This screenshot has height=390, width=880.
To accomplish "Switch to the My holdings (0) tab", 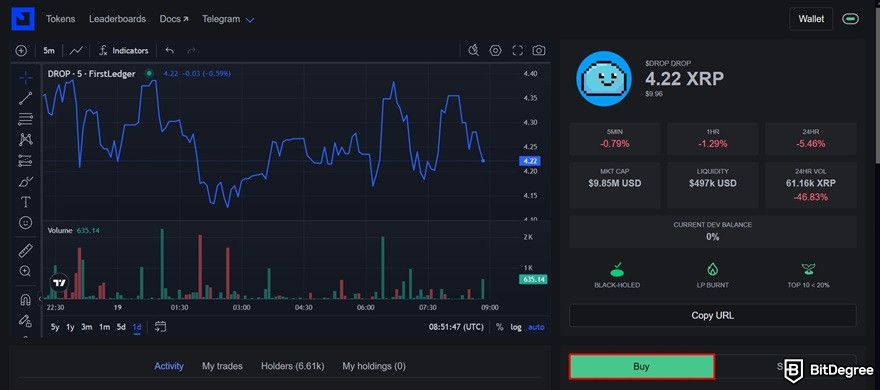I will (x=374, y=366).
